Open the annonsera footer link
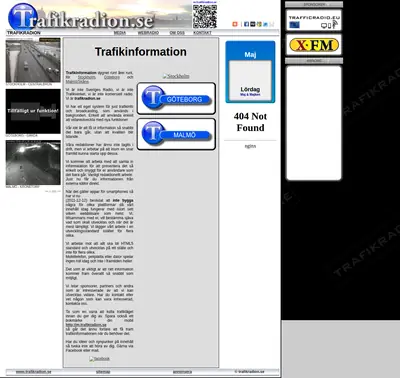This screenshot has height=378, width=400. click(182, 372)
